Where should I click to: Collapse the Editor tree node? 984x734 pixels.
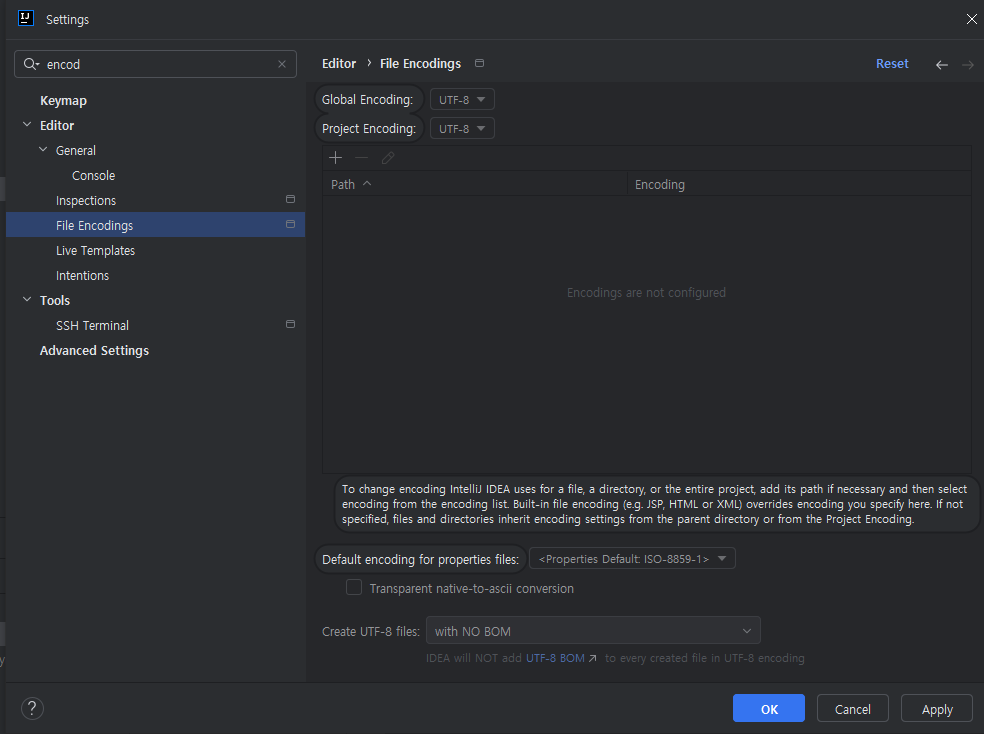27,125
